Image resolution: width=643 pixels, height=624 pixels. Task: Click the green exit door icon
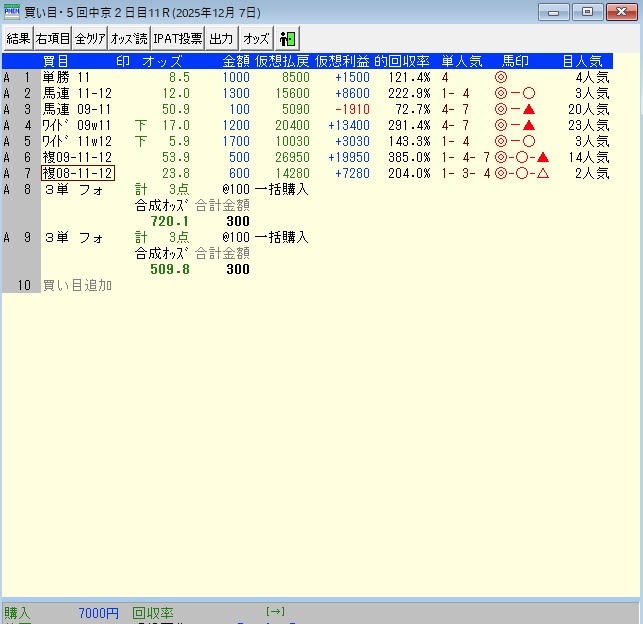tap(288, 39)
